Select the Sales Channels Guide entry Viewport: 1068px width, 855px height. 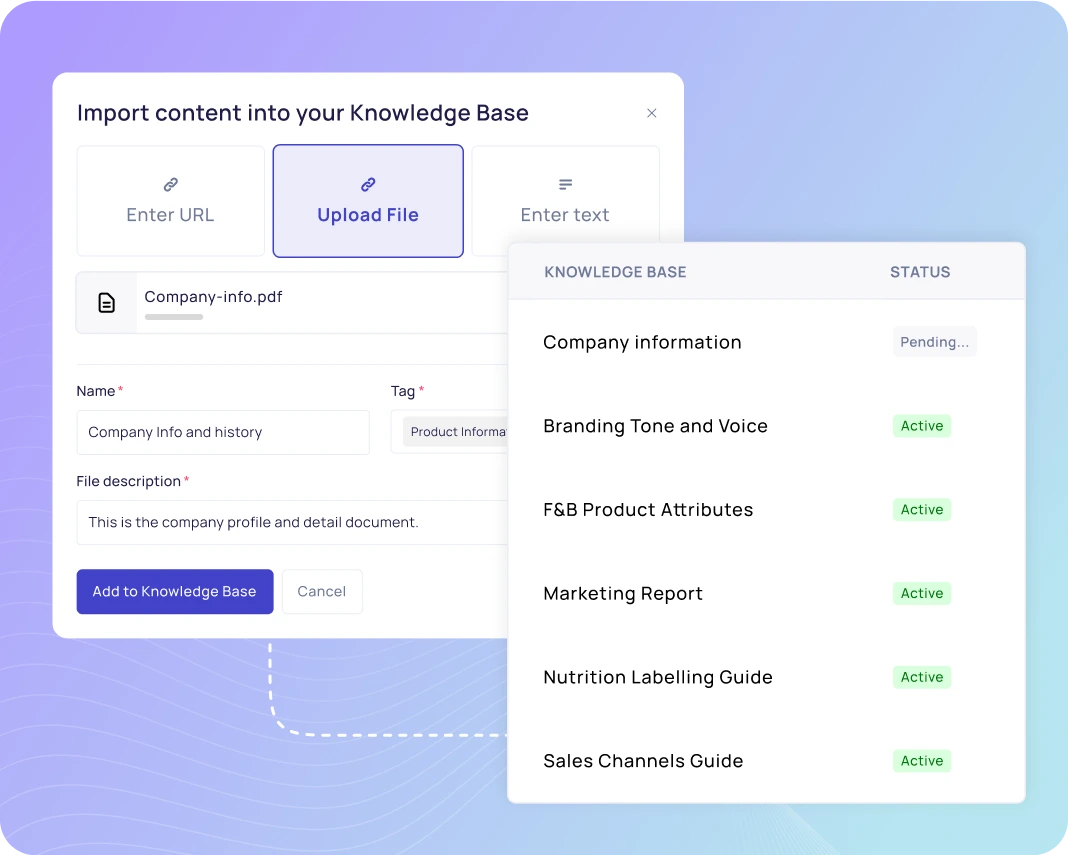(x=642, y=761)
